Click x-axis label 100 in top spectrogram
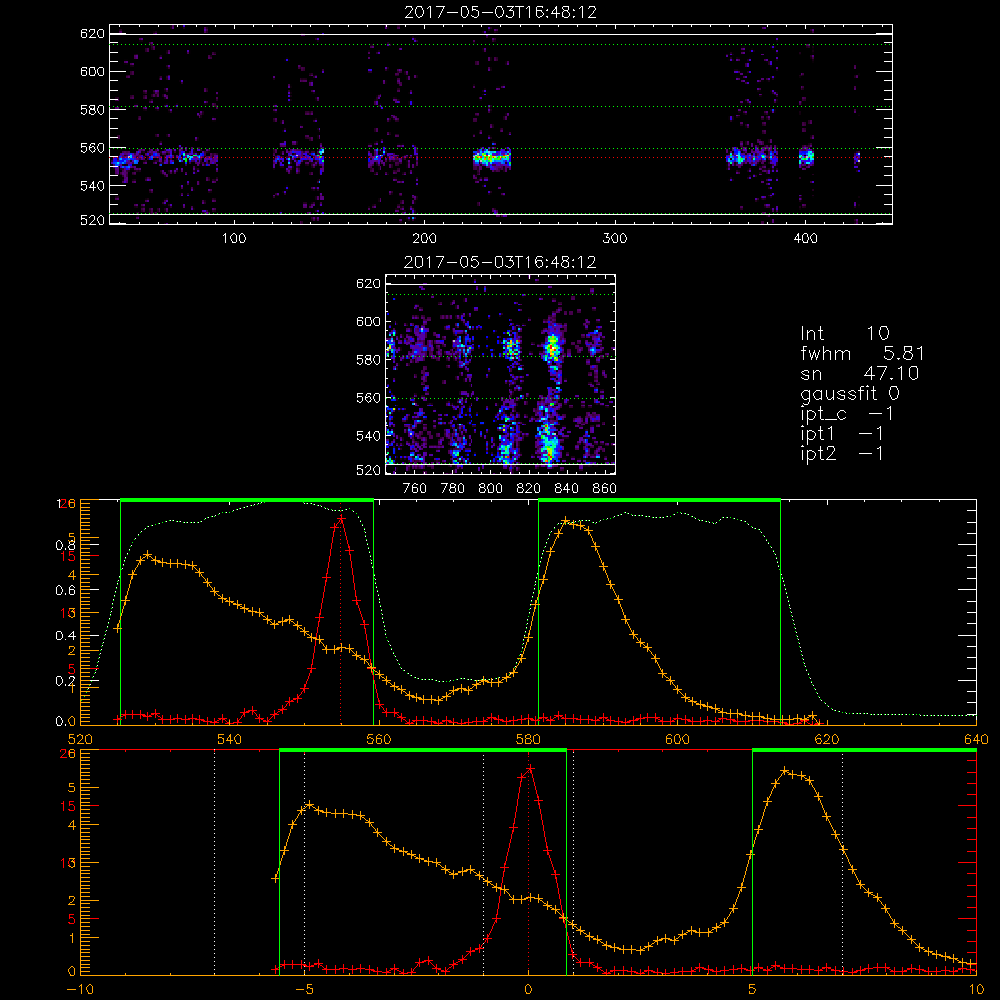 (x=234, y=238)
